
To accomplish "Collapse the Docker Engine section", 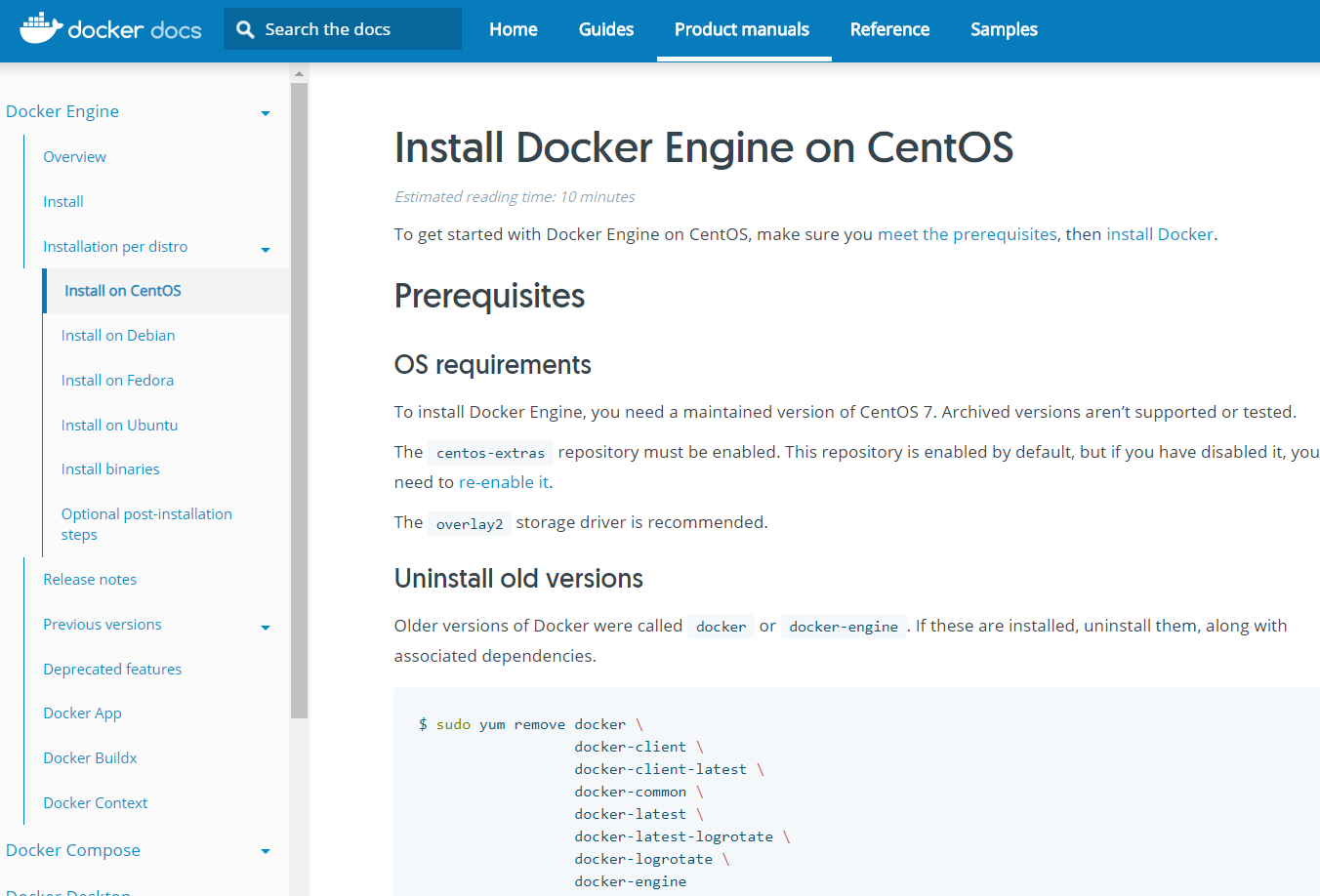I will pos(266,113).
